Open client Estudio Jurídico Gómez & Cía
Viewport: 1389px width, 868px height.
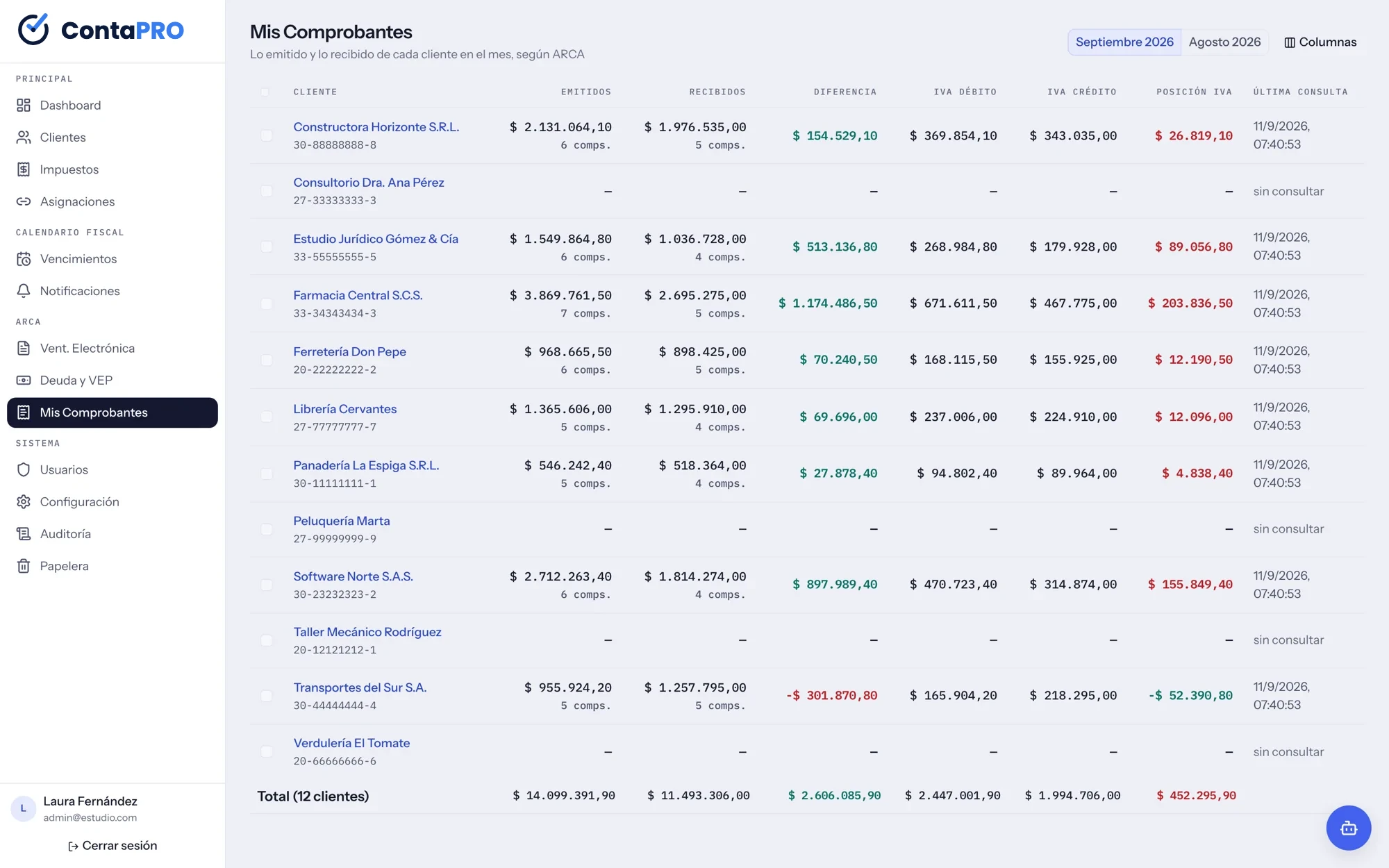click(376, 239)
